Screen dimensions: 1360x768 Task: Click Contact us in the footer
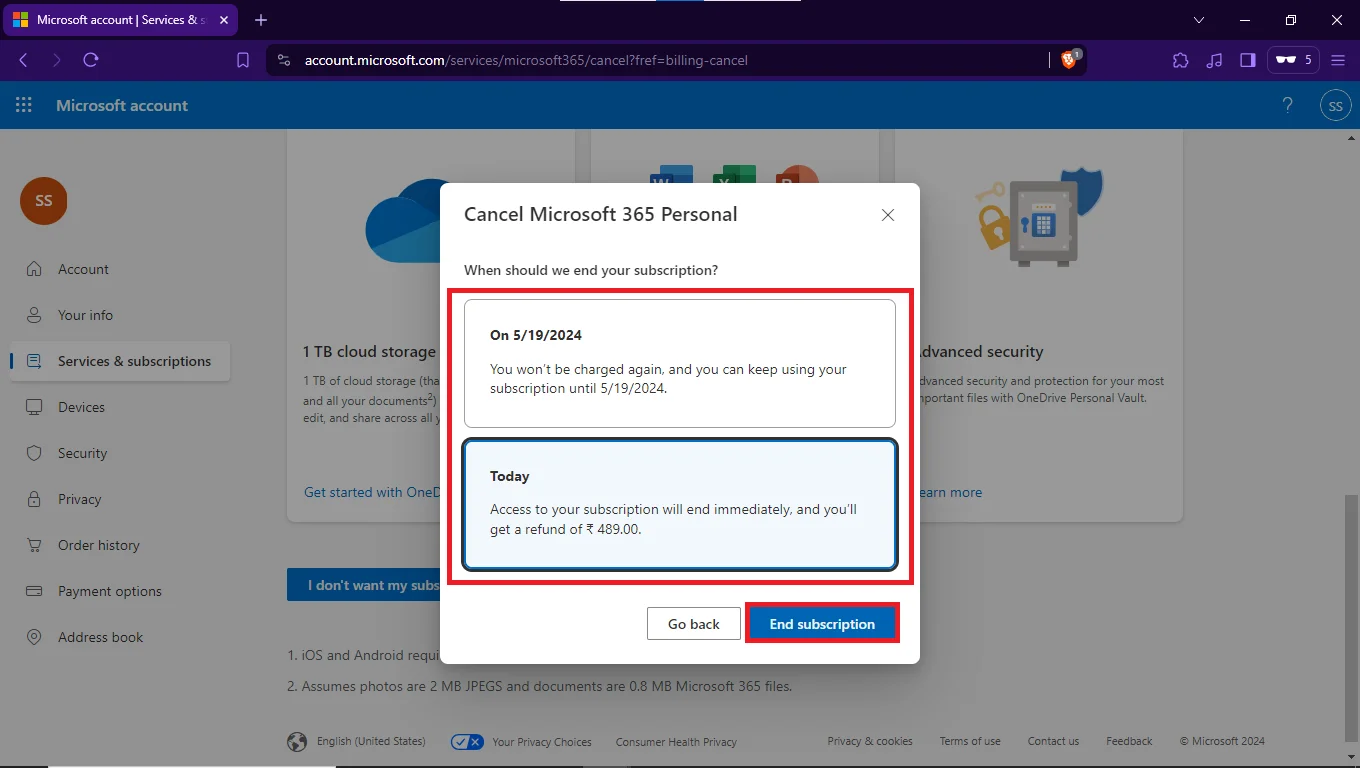click(1053, 741)
